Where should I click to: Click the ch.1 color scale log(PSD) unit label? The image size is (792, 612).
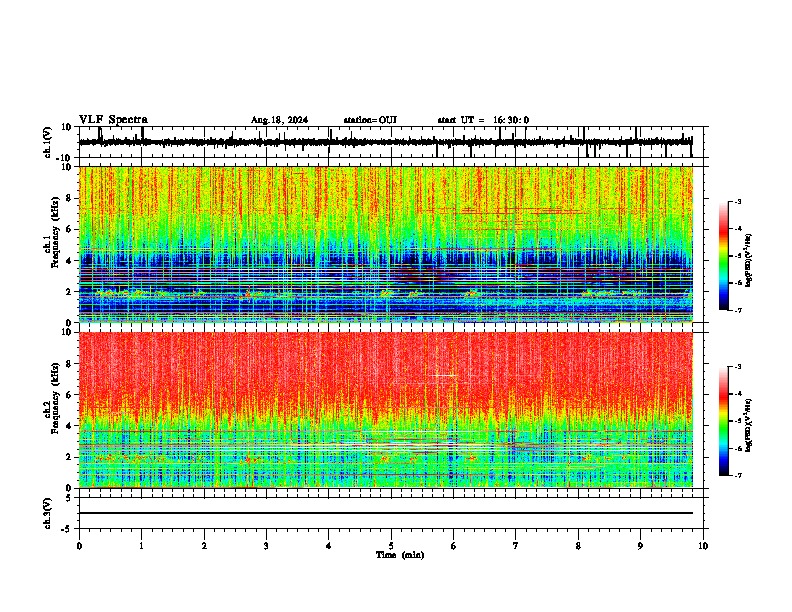(x=749, y=260)
